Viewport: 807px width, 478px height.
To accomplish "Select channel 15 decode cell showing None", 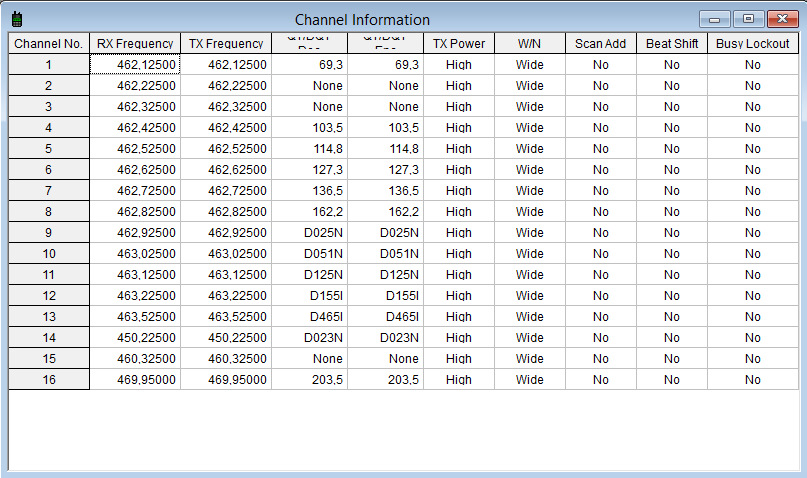I will coord(310,359).
